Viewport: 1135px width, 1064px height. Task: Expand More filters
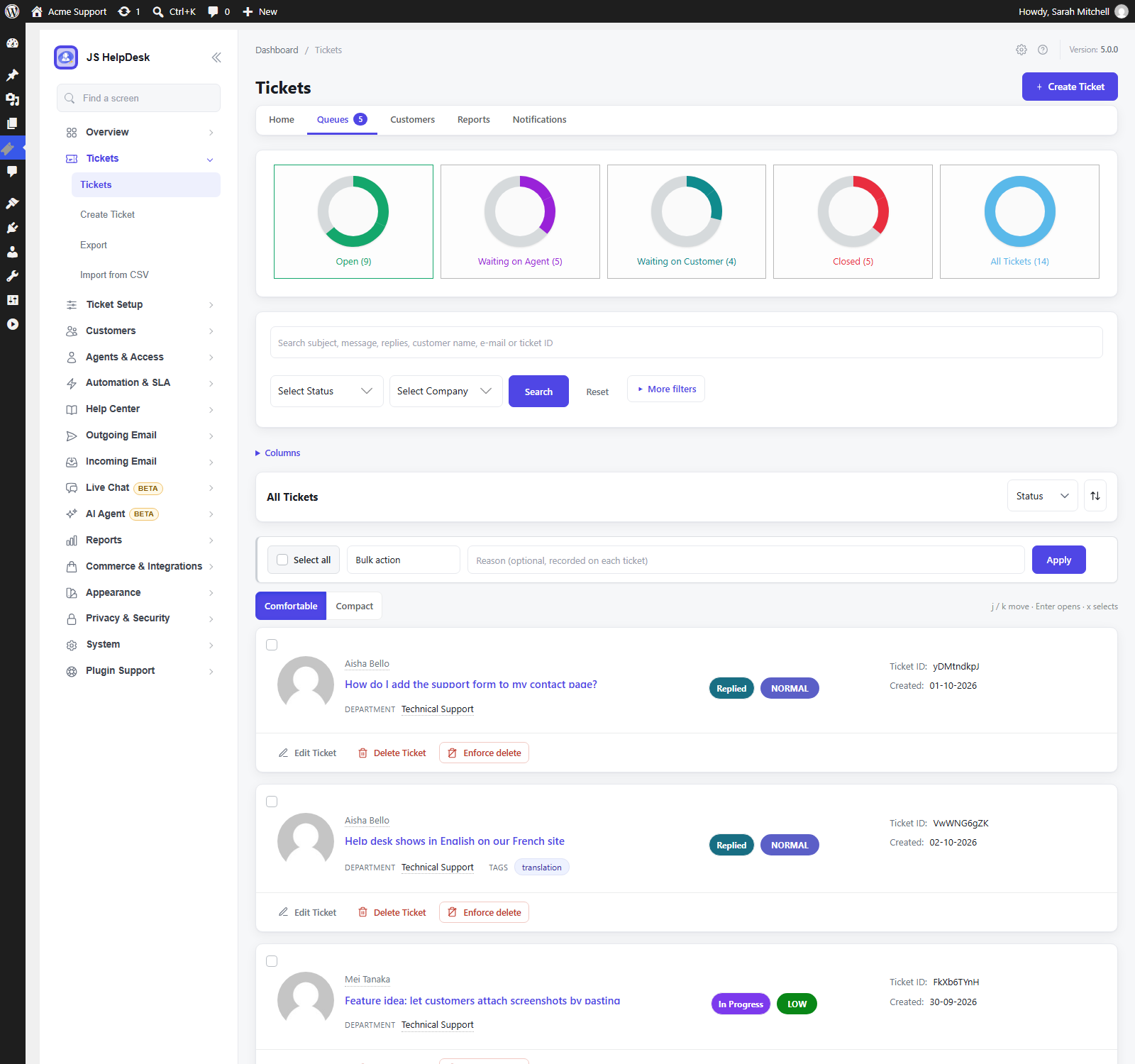tap(666, 389)
